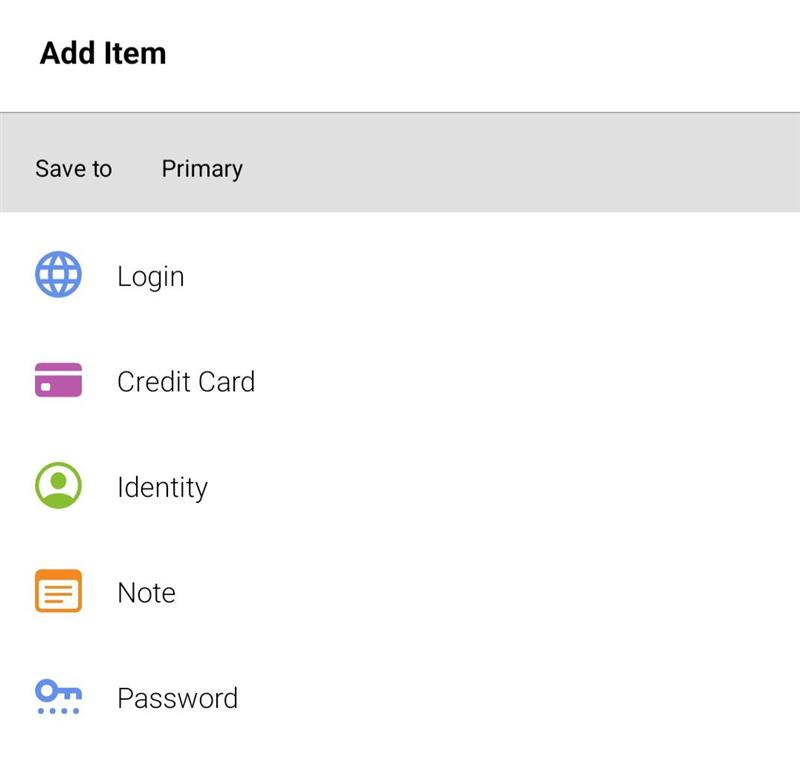The height and width of the screenshot is (759, 800).
Task: Click the blue globe Login icon
Action: point(58,274)
